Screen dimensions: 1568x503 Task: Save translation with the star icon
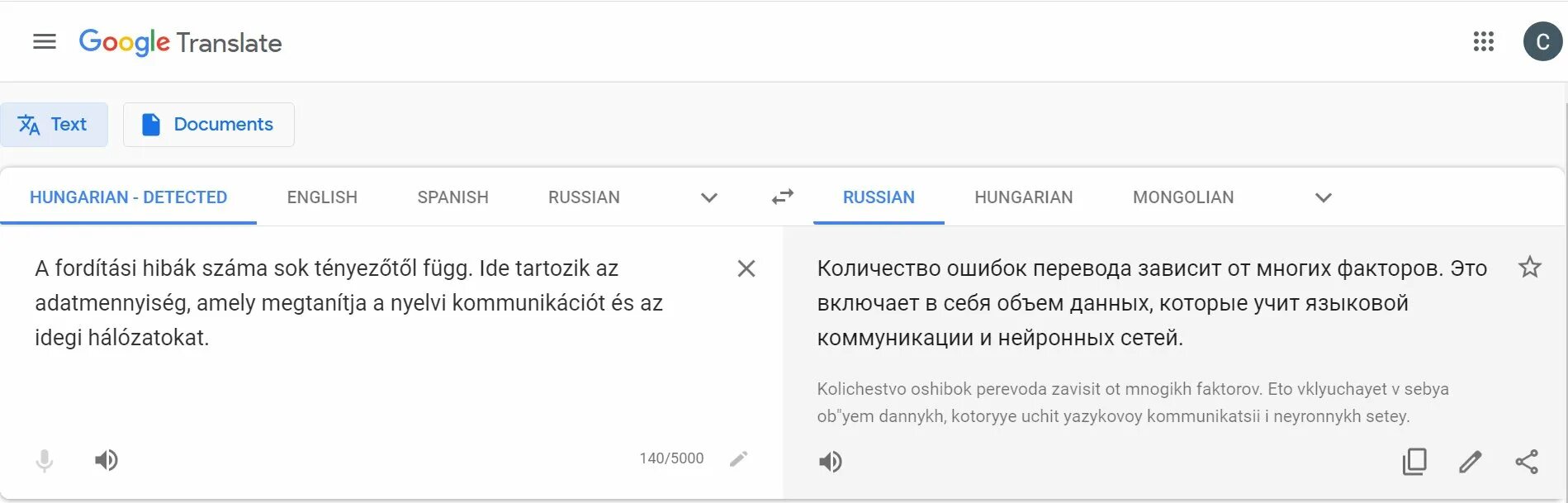[x=1529, y=267]
